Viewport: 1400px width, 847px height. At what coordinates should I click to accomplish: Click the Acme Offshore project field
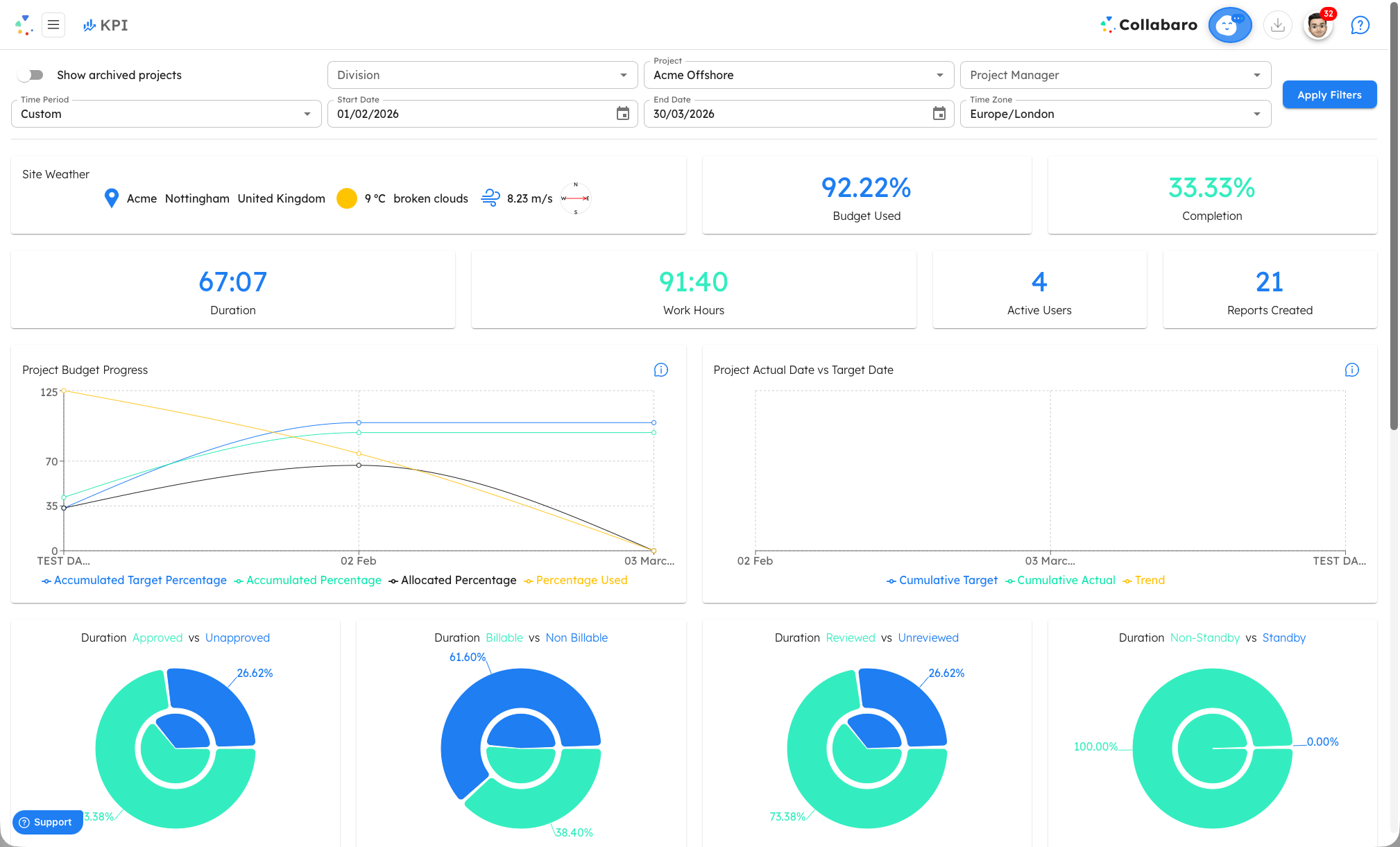pyautogui.click(x=798, y=74)
